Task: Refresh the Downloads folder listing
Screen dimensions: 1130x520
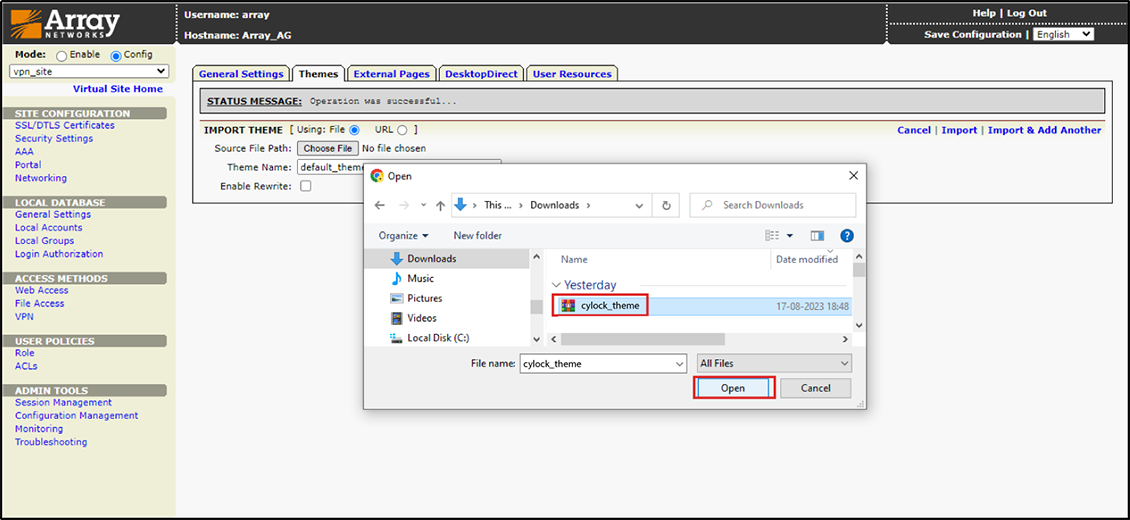Action: [x=666, y=205]
